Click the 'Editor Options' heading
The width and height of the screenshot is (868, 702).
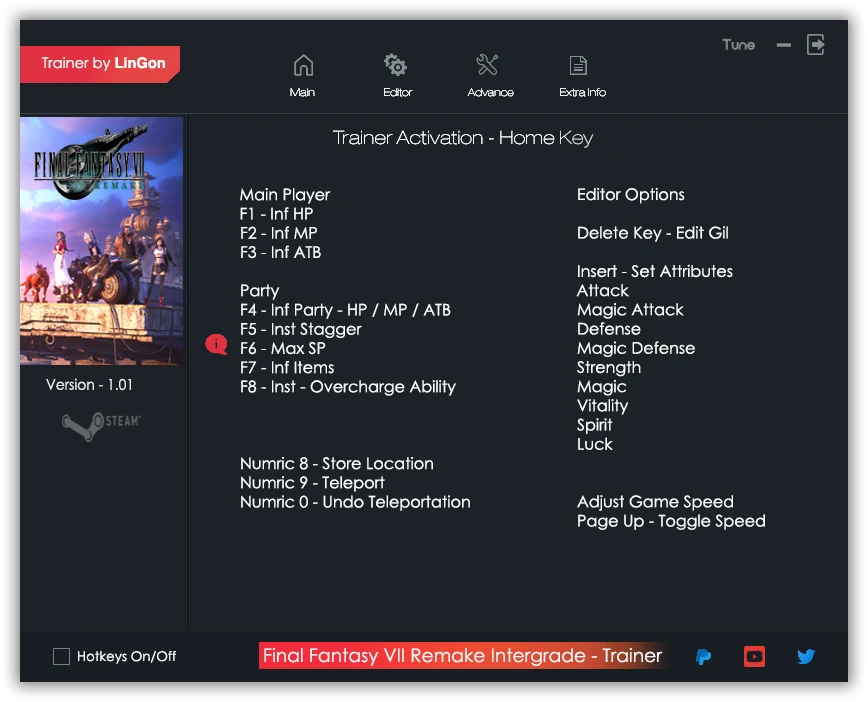click(x=631, y=195)
